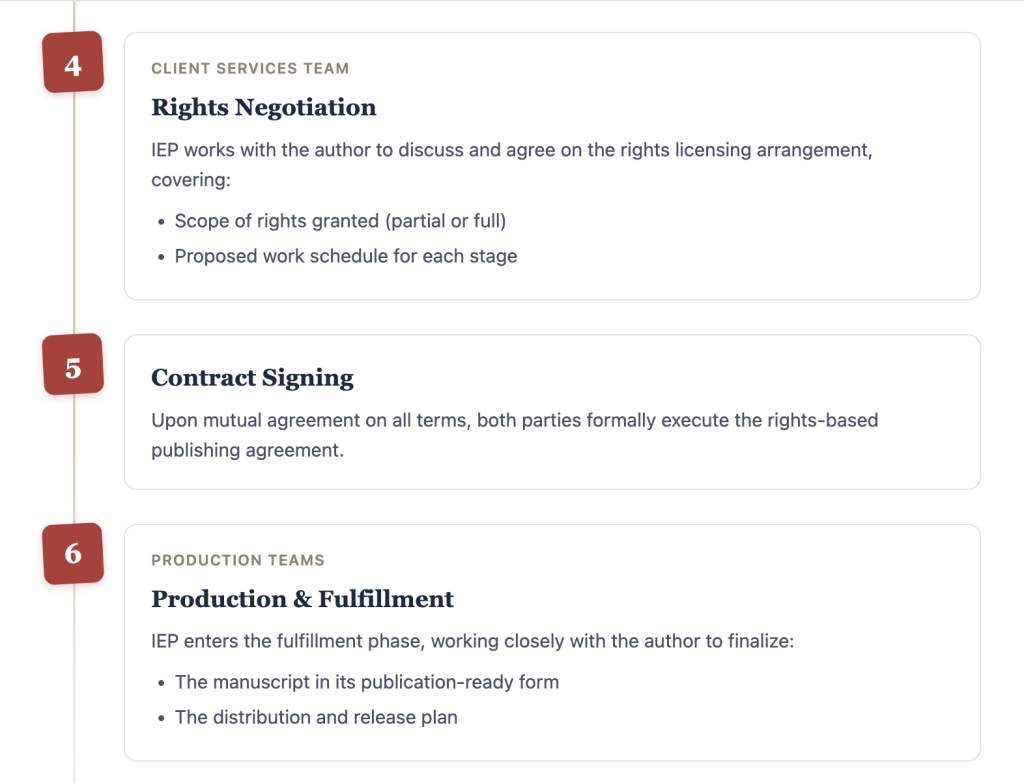Image resolution: width=1024 pixels, height=783 pixels.
Task: Click the Contract Signing description paragraph
Action: point(515,435)
